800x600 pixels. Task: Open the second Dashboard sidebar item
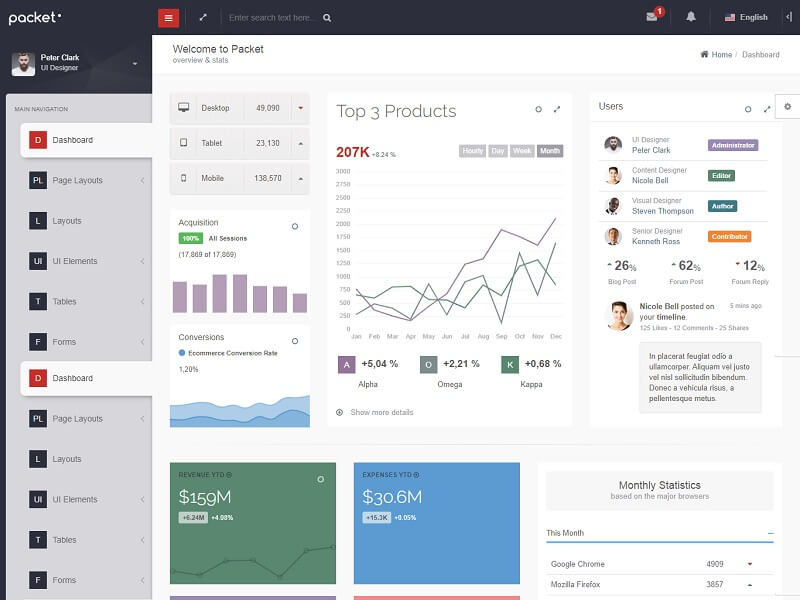click(x=86, y=378)
